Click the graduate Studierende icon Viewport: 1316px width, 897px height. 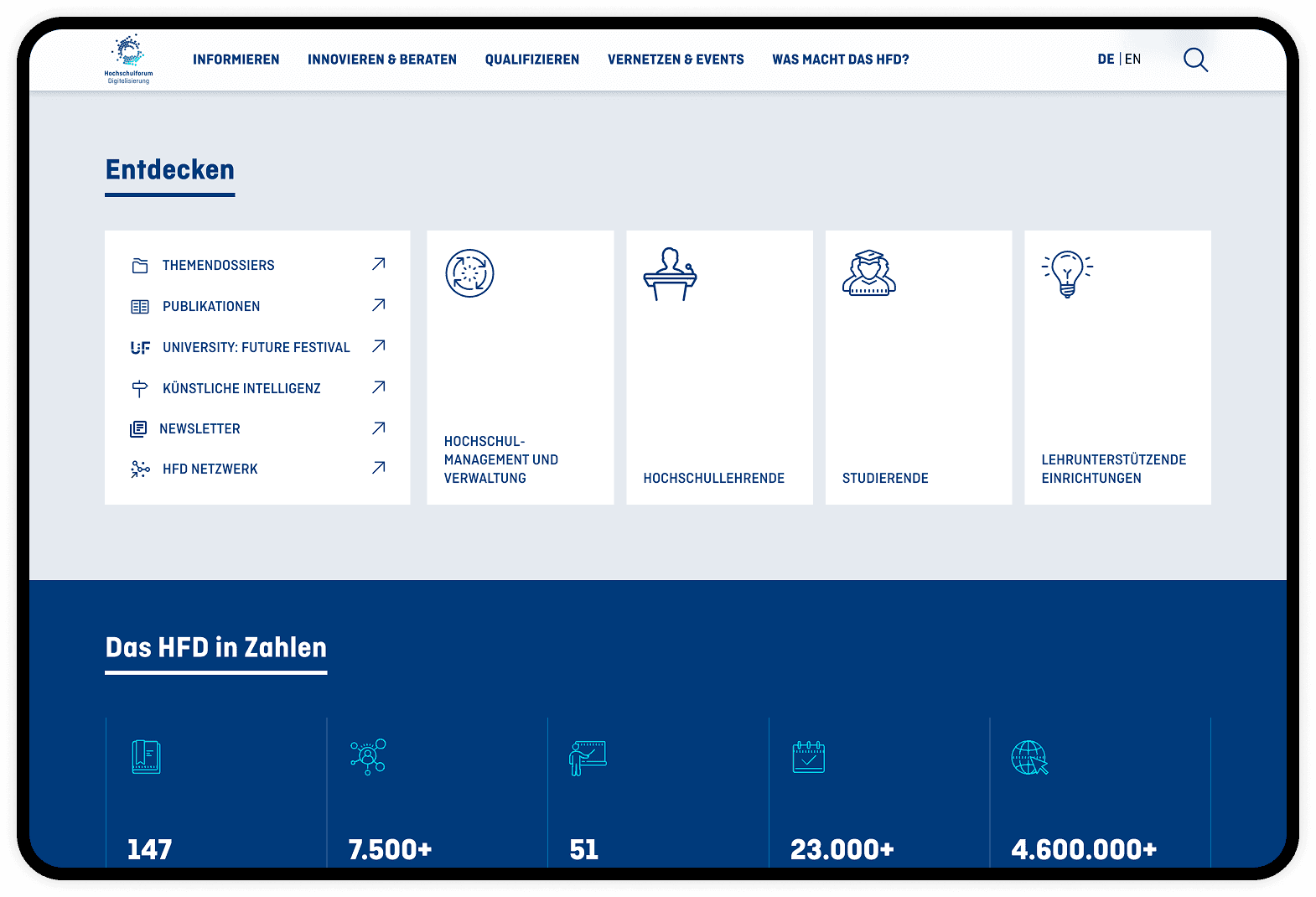(869, 272)
